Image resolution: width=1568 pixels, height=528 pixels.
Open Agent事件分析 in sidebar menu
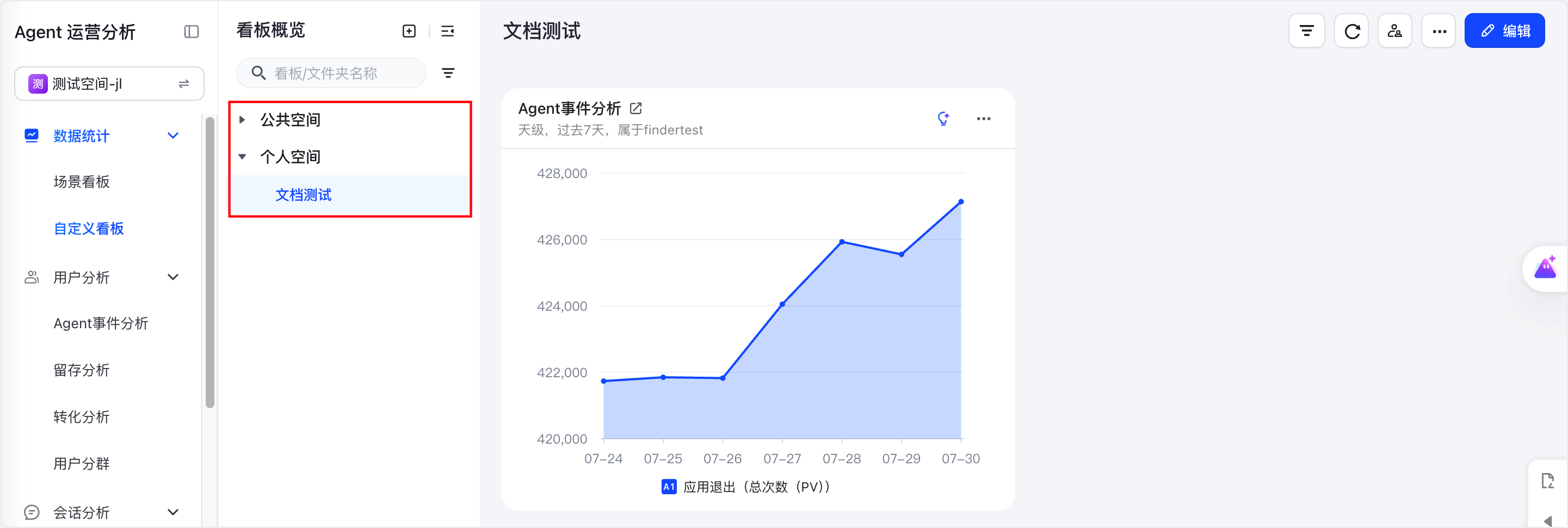(x=101, y=323)
